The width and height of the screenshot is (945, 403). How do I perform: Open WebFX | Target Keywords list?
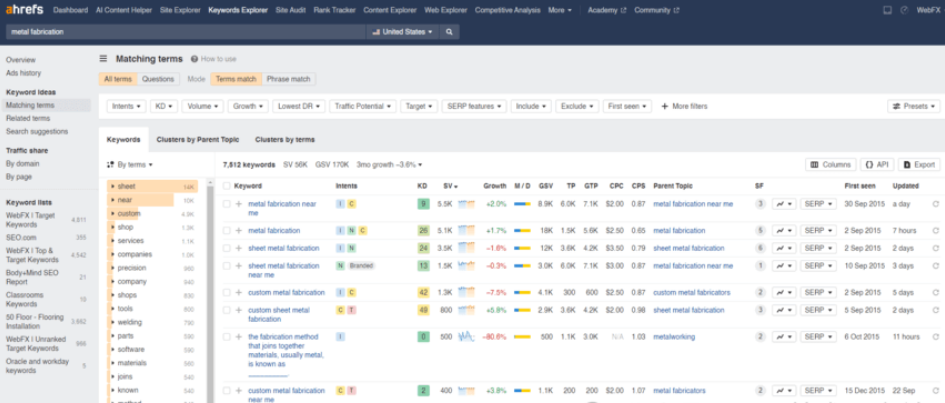tap(31, 220)
